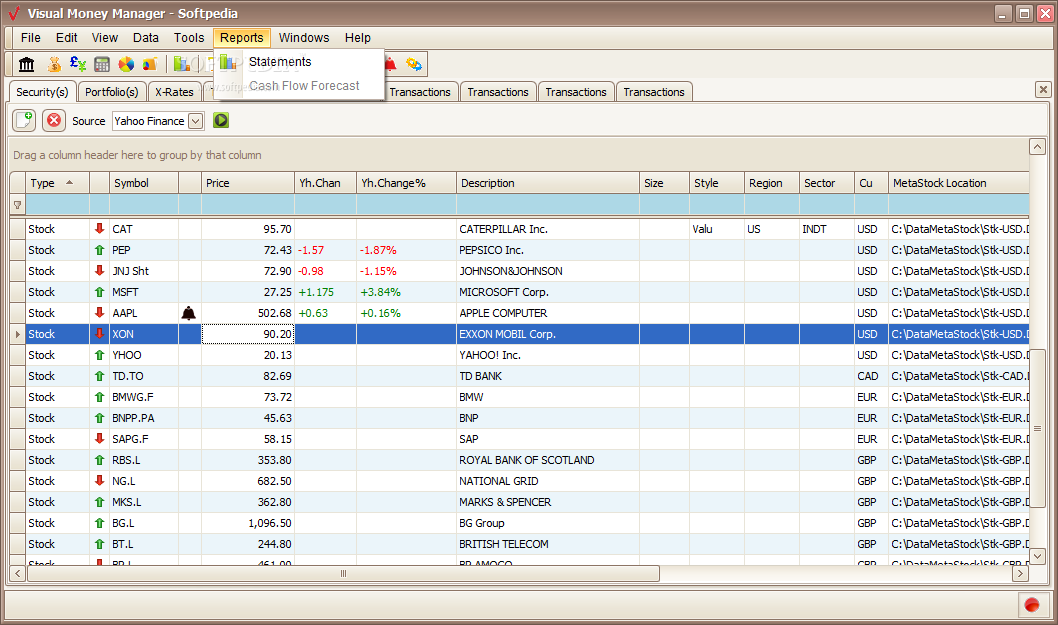Screen dimensions: 1058x625
Task: Click the Yahoo Finance source combo box
Action: (x=158, y=121)
